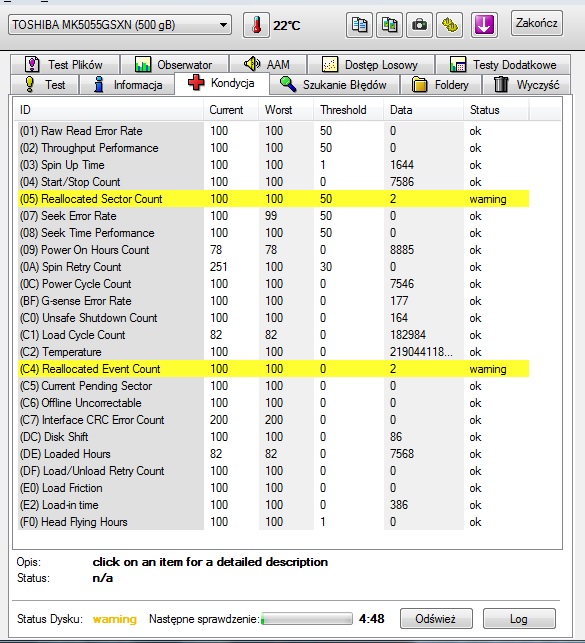This screenshot has height=643, width=585.
Task: Click the Odśwież refresh button
Action: click(x=436, y=618)
